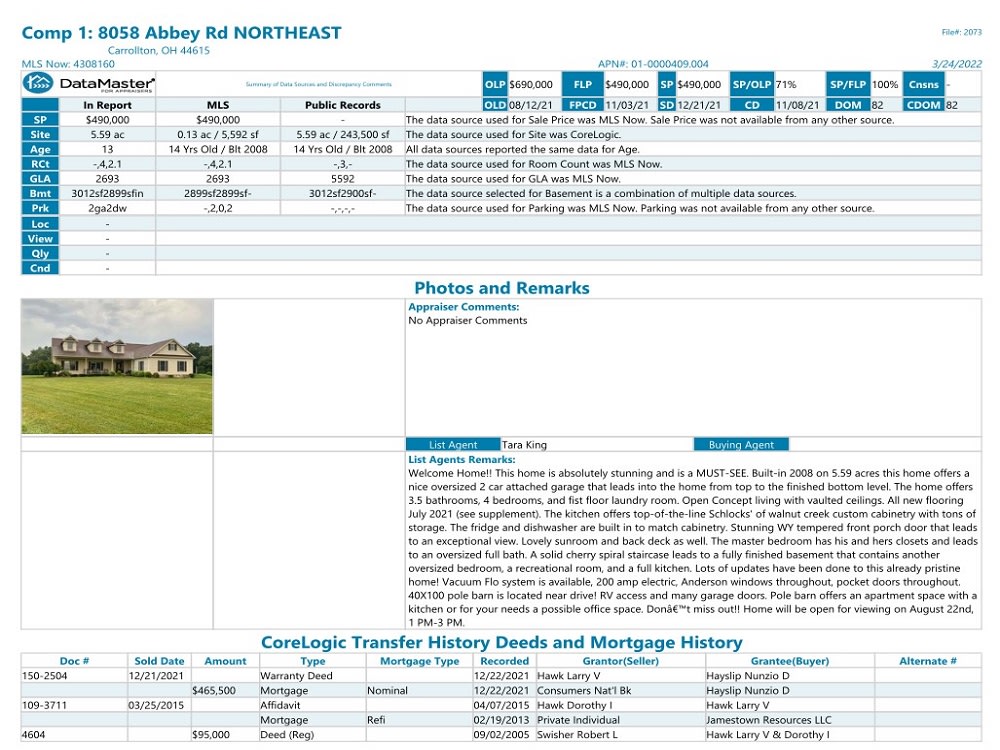Click SP/FLP value '100%'
The height and width of the screenshot is (750, 1000).
point(885,84)
